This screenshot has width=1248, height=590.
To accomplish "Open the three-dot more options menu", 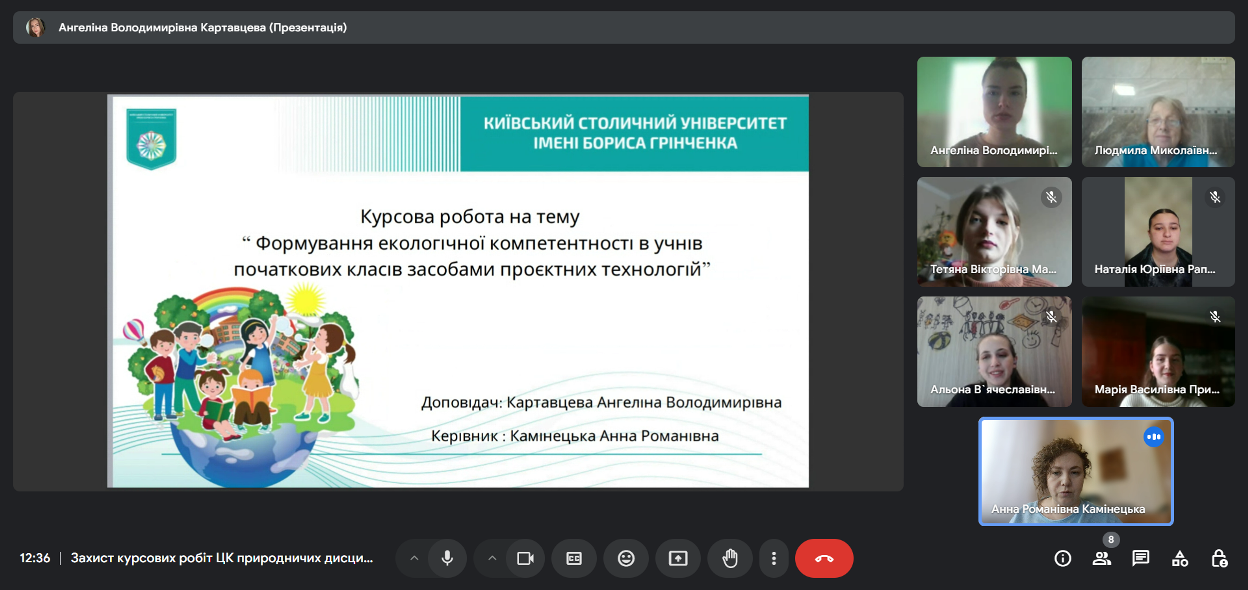I will coord(773,558).
